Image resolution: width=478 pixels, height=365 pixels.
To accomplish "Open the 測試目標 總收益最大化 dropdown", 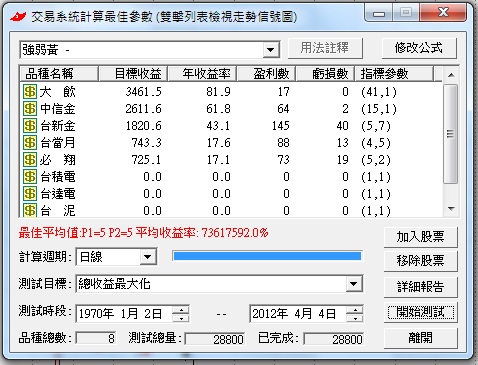I will point(354,284).
